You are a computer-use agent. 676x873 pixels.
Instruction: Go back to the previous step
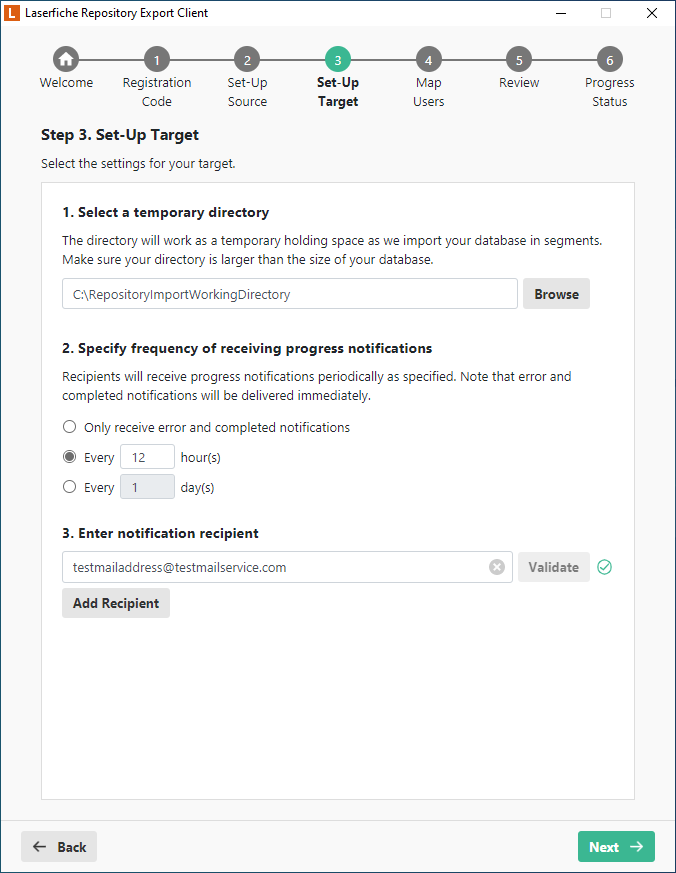pyautogui.click(x=58, y=846)
